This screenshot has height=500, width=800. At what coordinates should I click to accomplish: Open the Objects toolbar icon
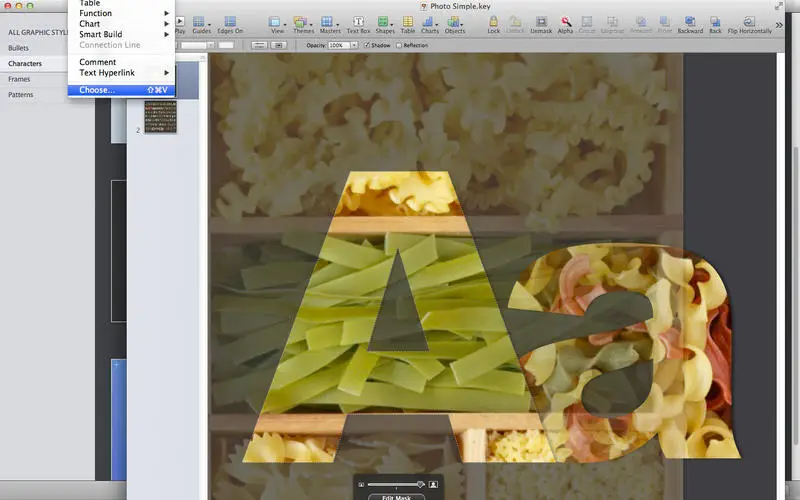pos(455,24)
